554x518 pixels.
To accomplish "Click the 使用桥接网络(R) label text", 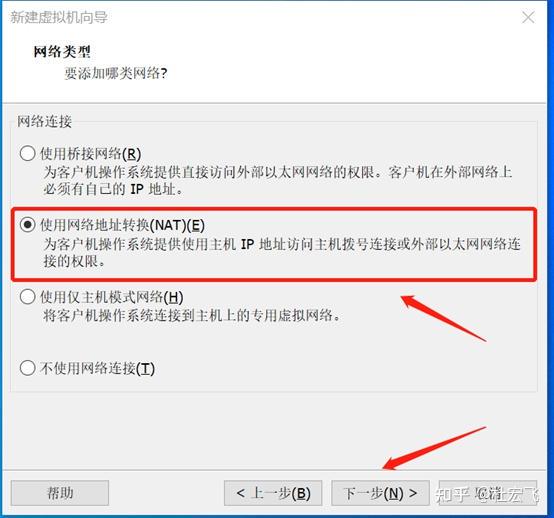I will [90, 154].
